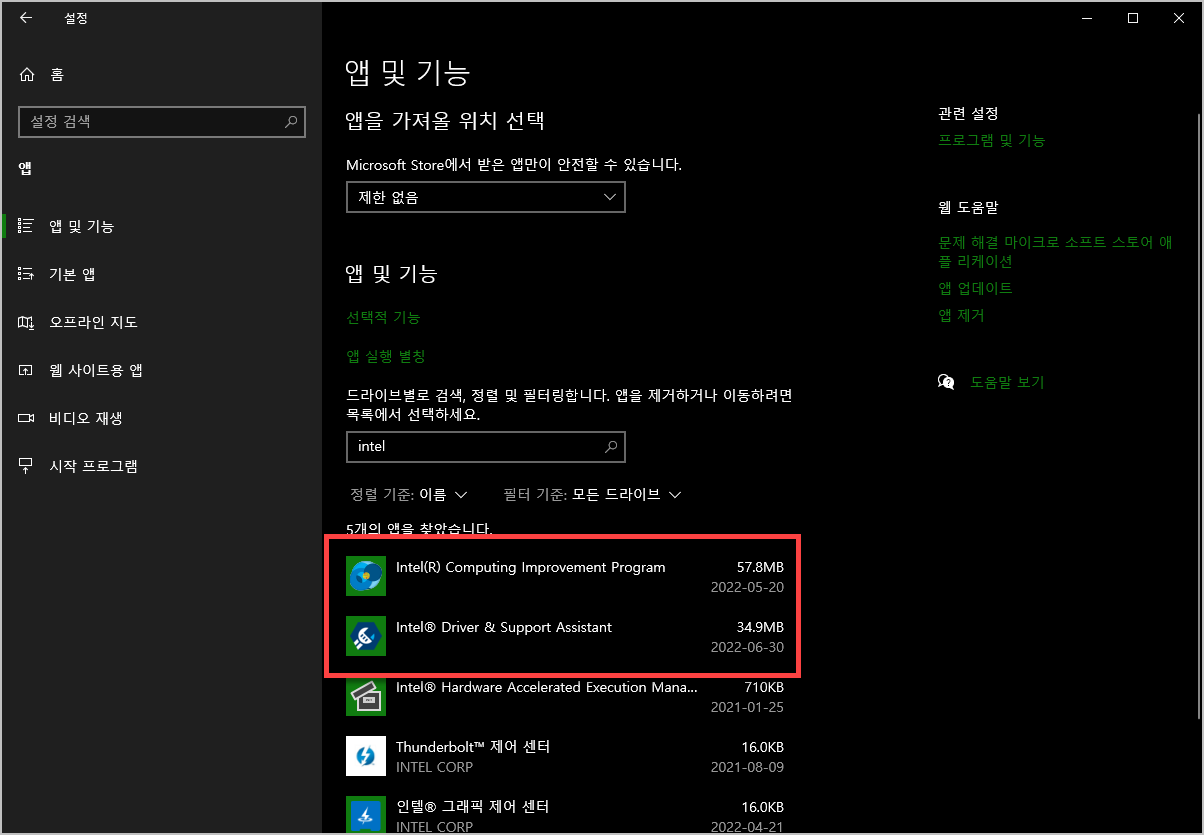Open 웹 사이트용 앱 settings page
The height and width of the screenshot is (835, 1204).
click(x=160, y=370)
